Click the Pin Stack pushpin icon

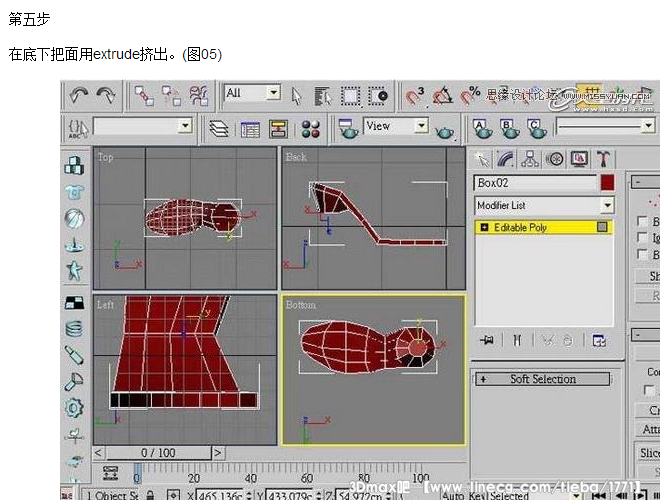click(487, 340)
